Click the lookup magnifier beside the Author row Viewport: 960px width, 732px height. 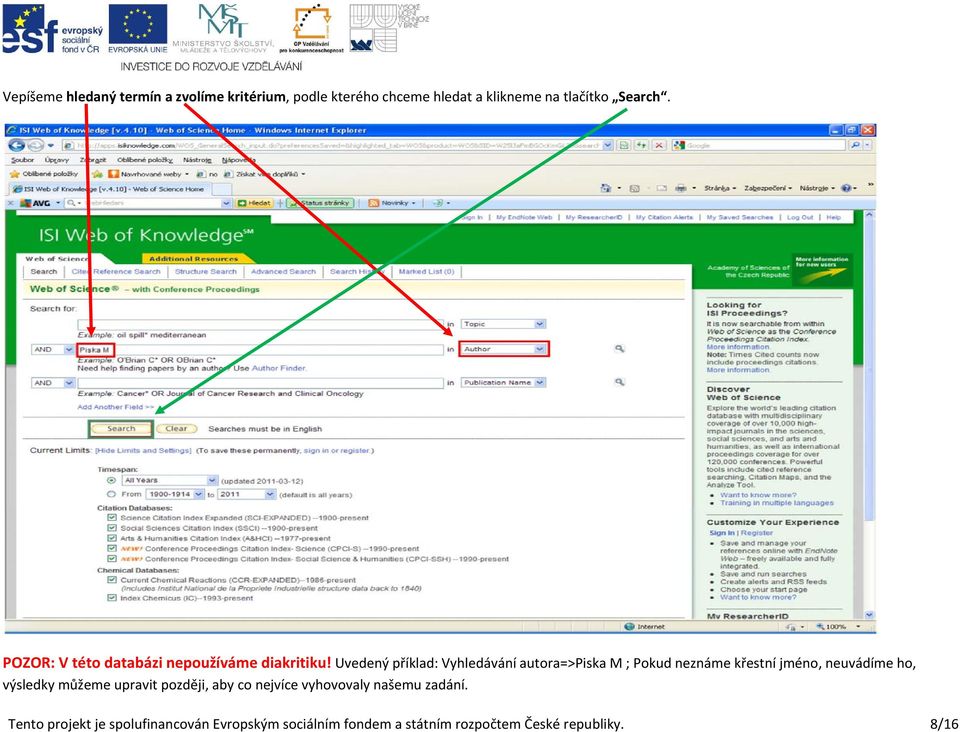coord(620,349)
